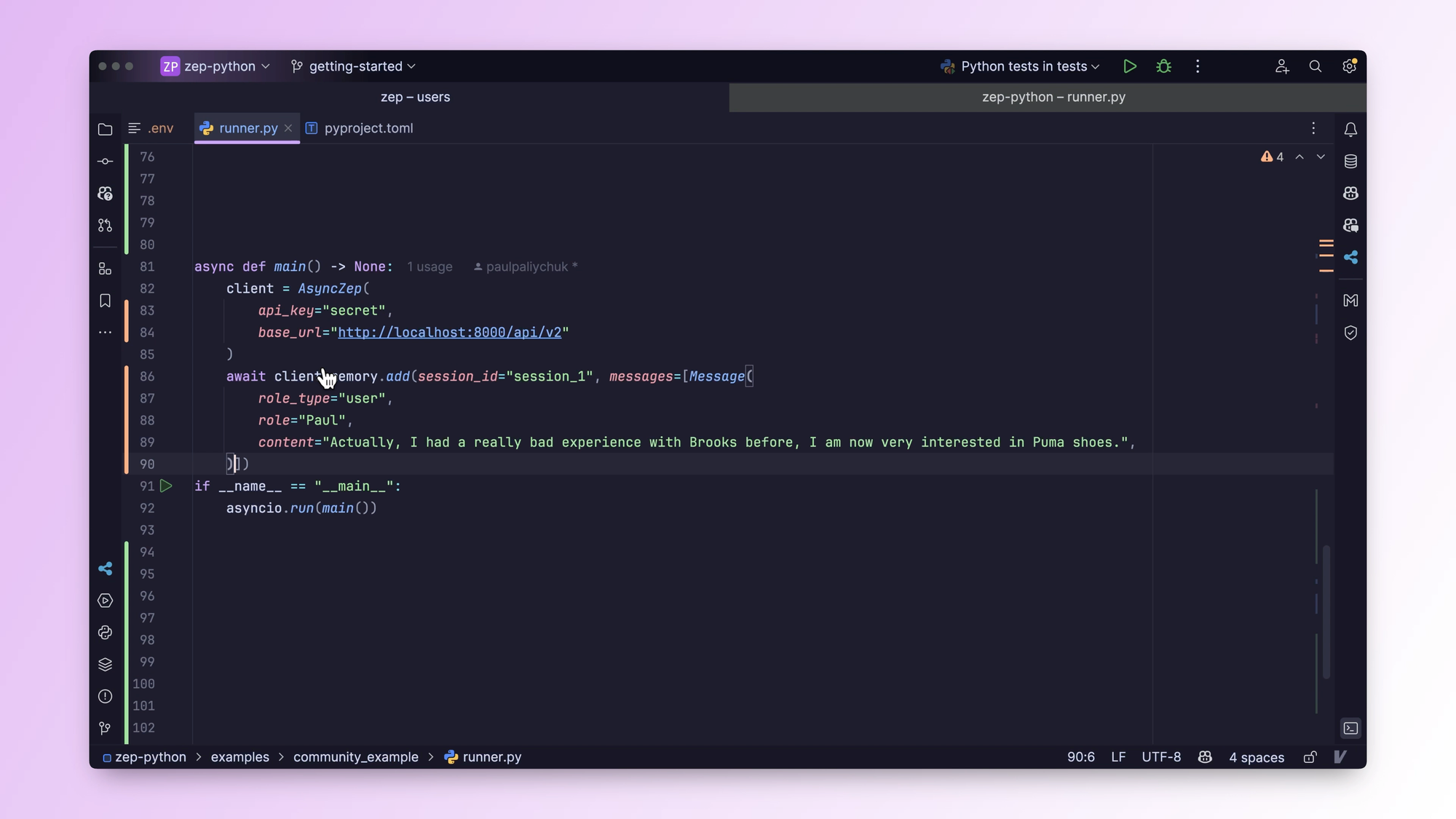Open the Notifications bell
The image size is (1456, 819).
point(1350,129)
